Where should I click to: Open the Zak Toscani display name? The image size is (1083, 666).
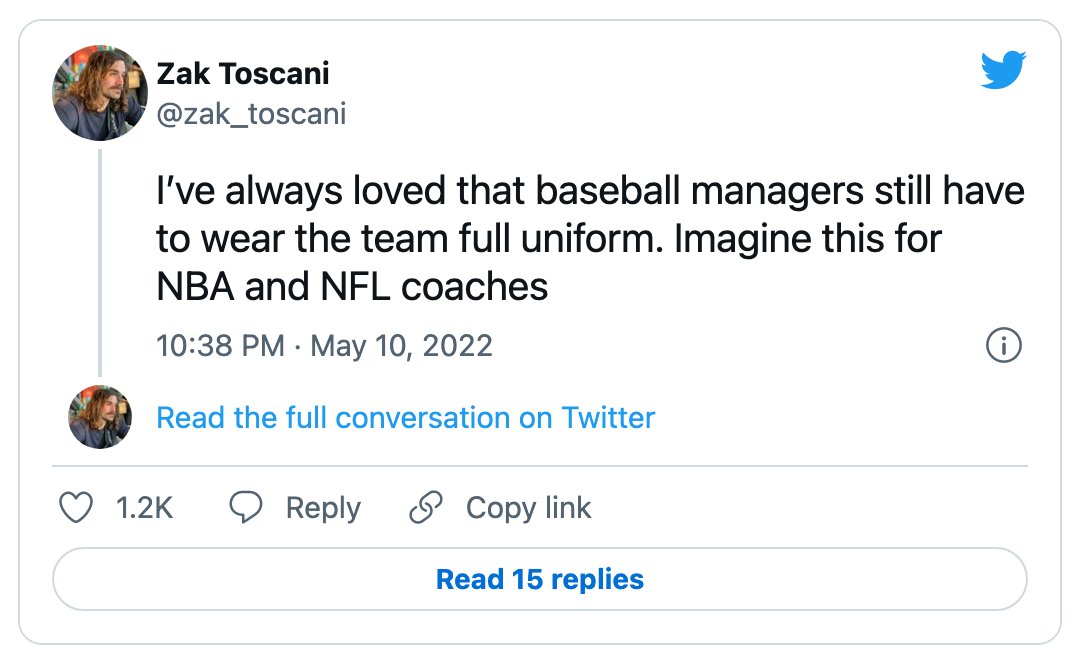pyautogui.click(x=243, y=73)
